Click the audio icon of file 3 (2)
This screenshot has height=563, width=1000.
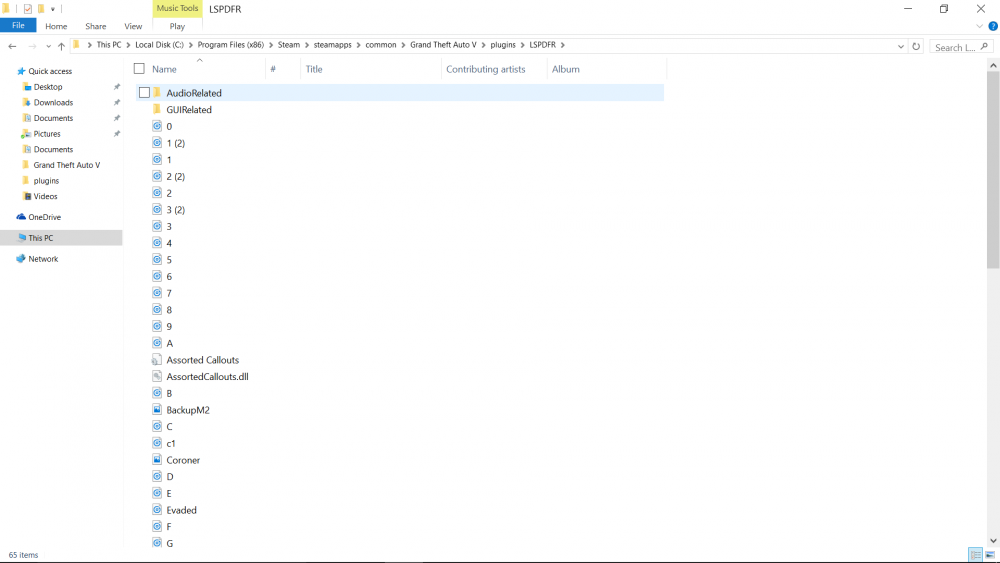[x=157, y=208]
